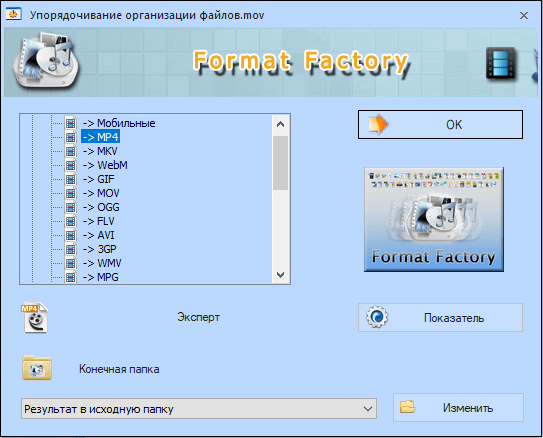
Task: Click the film strip icon in banner
Action: [x=501, y=63]
